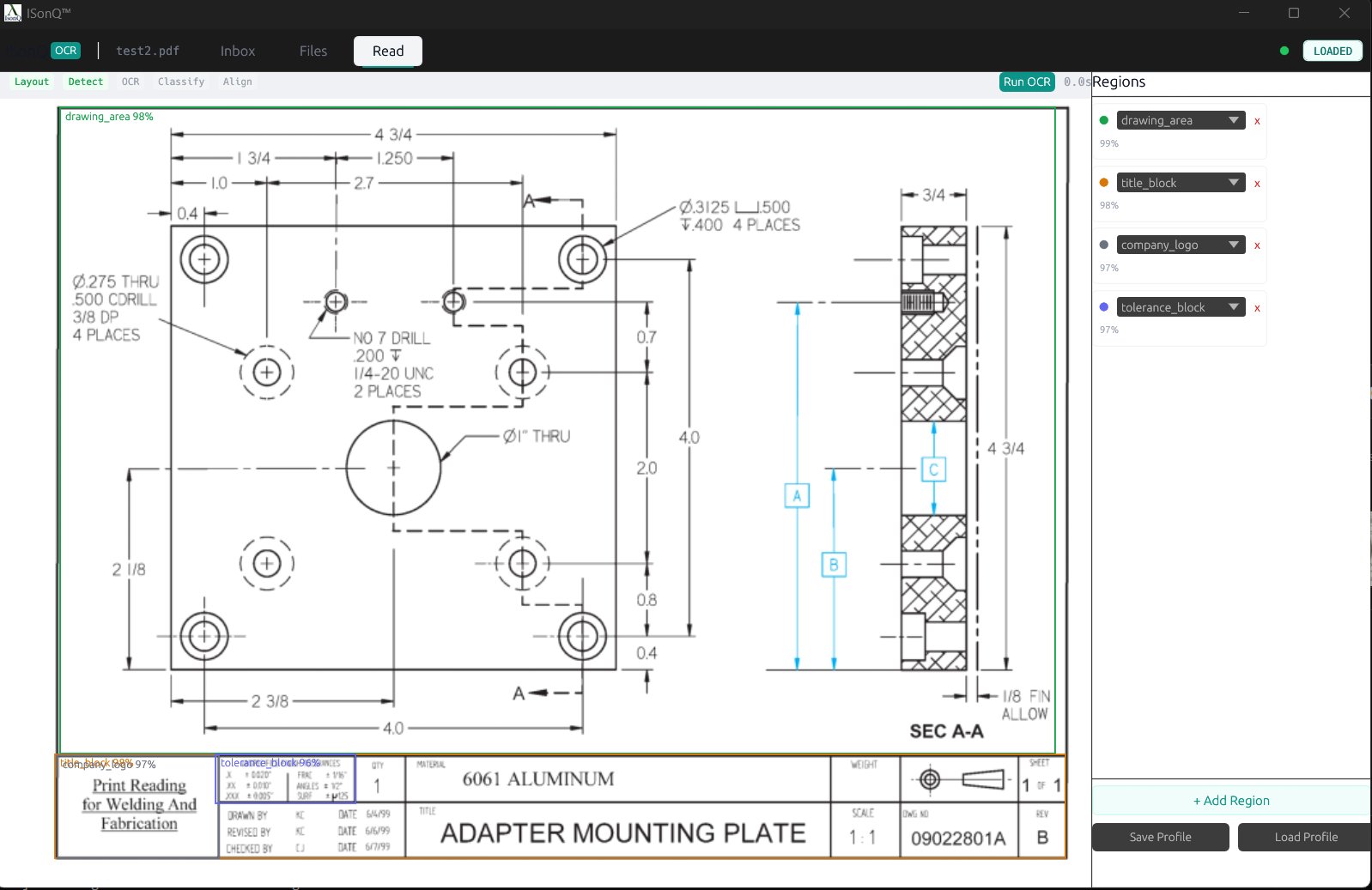This screenshot has width=1372, height=890.
Task: Click the ISonQ app logo icon
Action: pos(12,13)
